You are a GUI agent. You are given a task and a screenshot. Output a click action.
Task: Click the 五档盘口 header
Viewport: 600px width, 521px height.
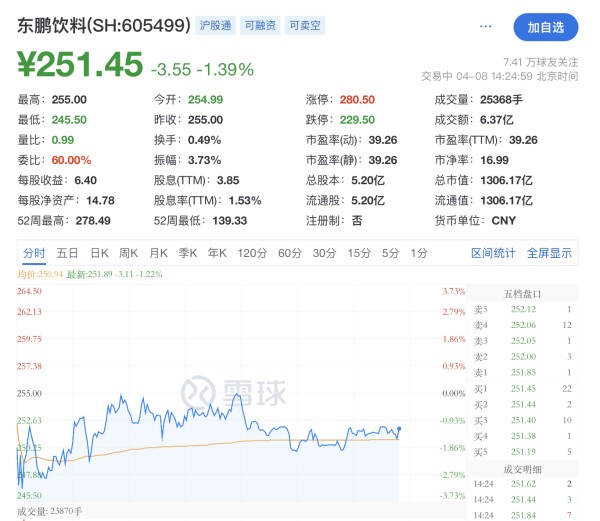522,294
